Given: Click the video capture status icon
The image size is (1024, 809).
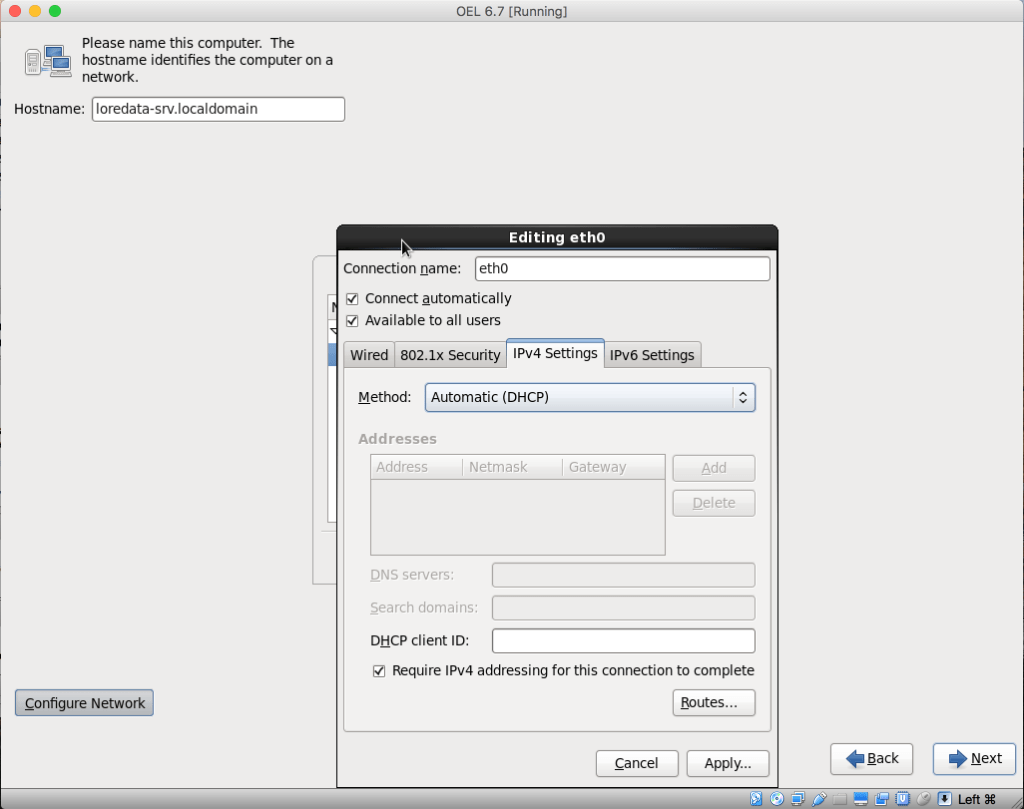Looking at the screenshot, I should pos(882,799).
